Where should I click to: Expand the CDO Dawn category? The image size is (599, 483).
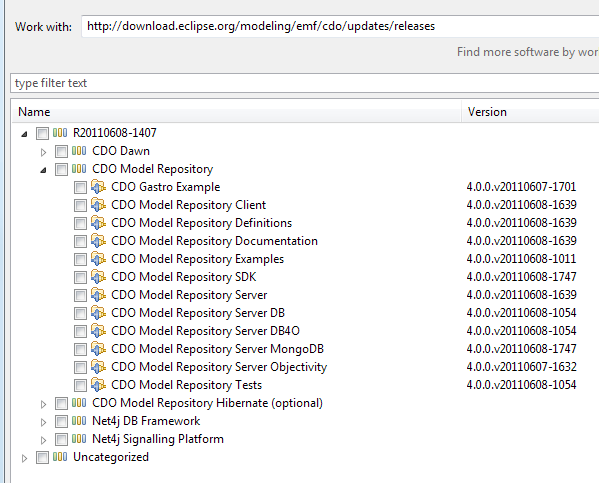(x=43, y=152)
